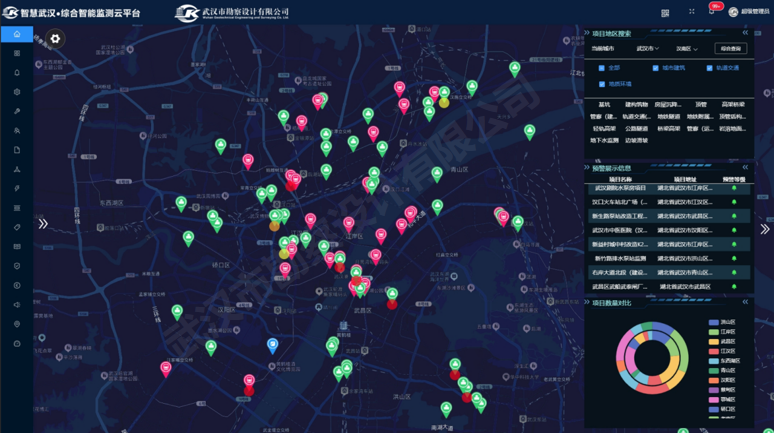This screenshot has width=774, height=433.
Task: Select the 高架桥梁 project type
Action: (x=733, y=105)
